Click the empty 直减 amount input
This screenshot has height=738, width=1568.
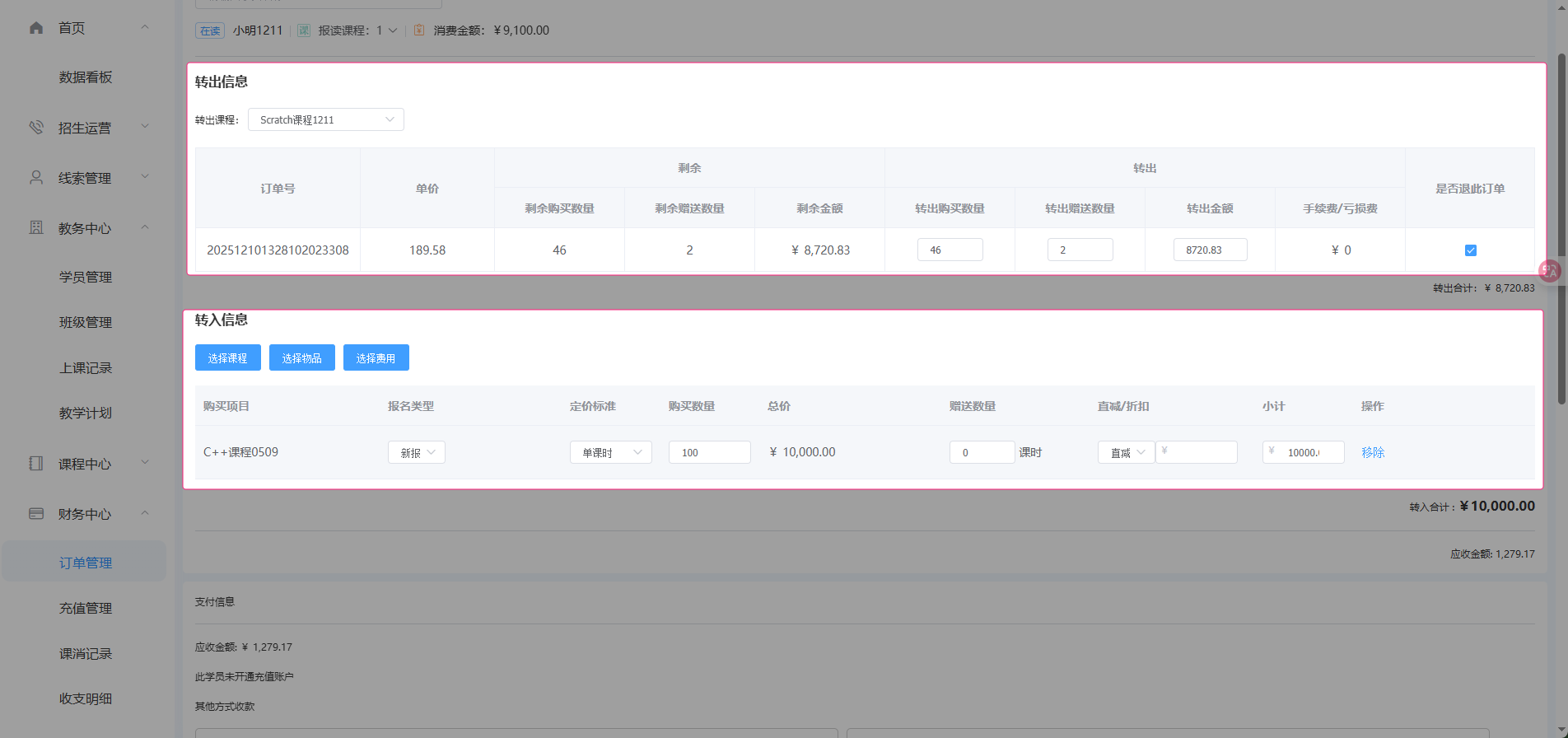click(x=1197, y=452)
